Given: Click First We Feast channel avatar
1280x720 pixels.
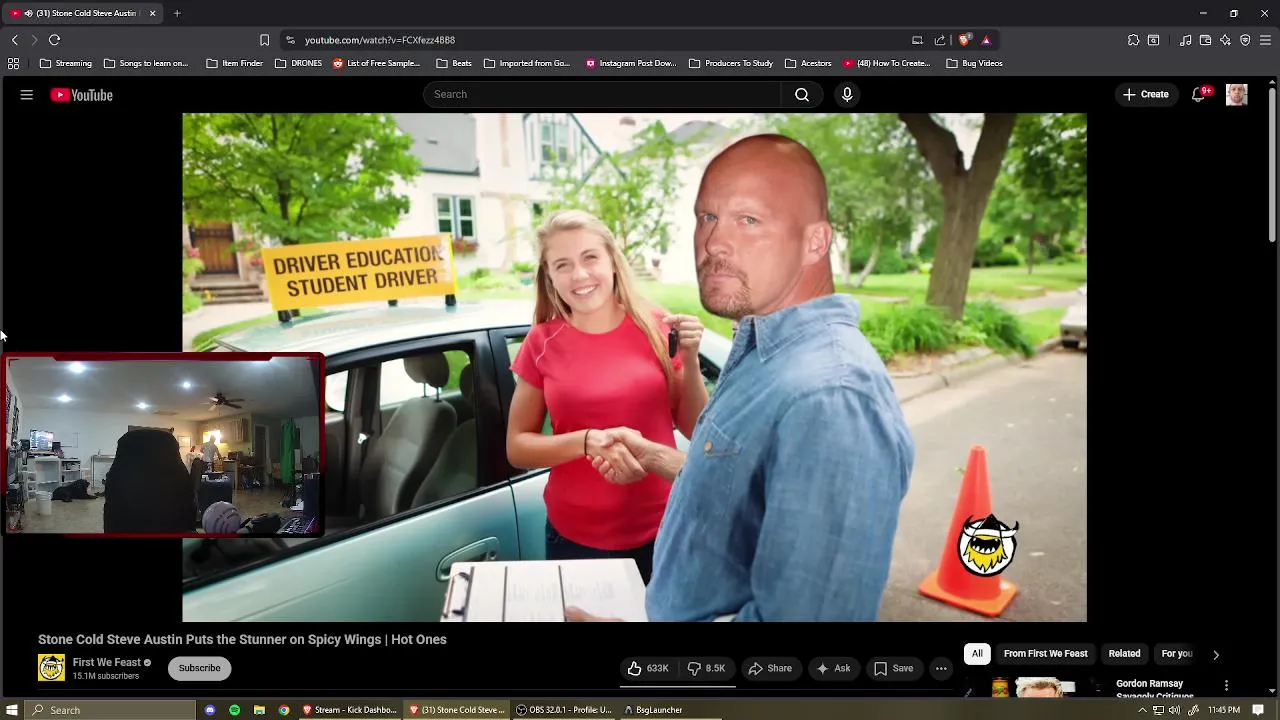Looking at the screenshot, I should click(51, 667).
